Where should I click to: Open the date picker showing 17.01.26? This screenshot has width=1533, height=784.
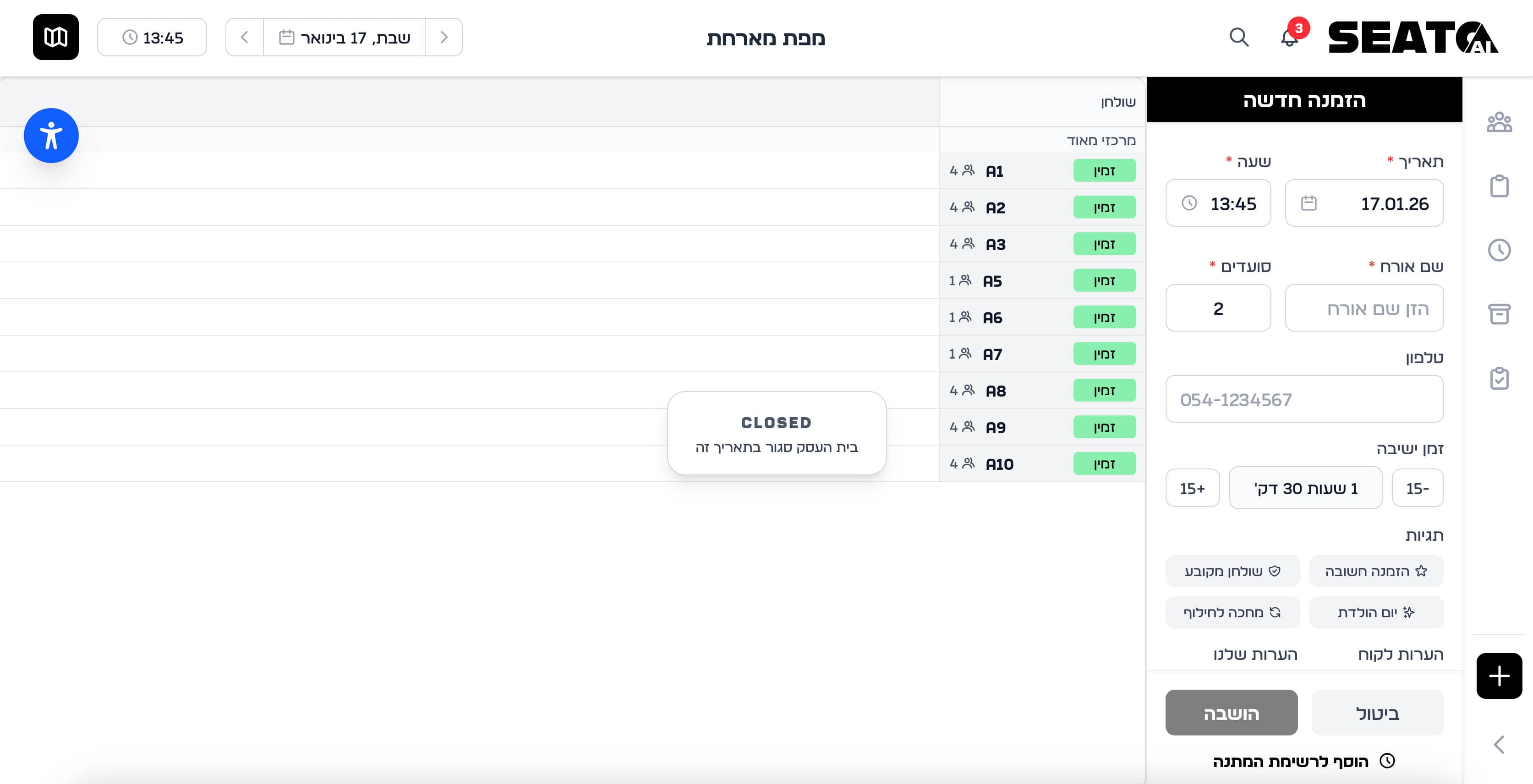point(1364,203)
